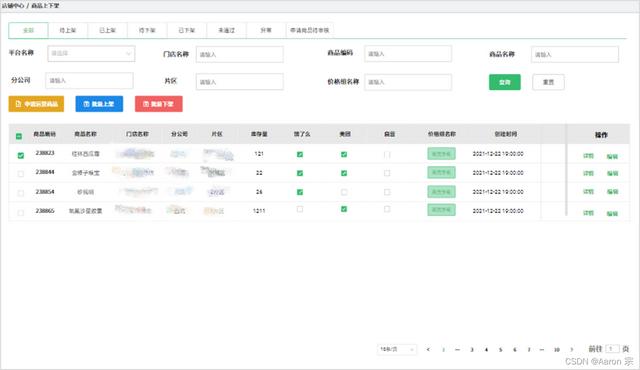The height and width of the screenshot is (370, 640).
Task: Click the 创建时间 column header
Action: pyautogui.click(x=506, y=134)
